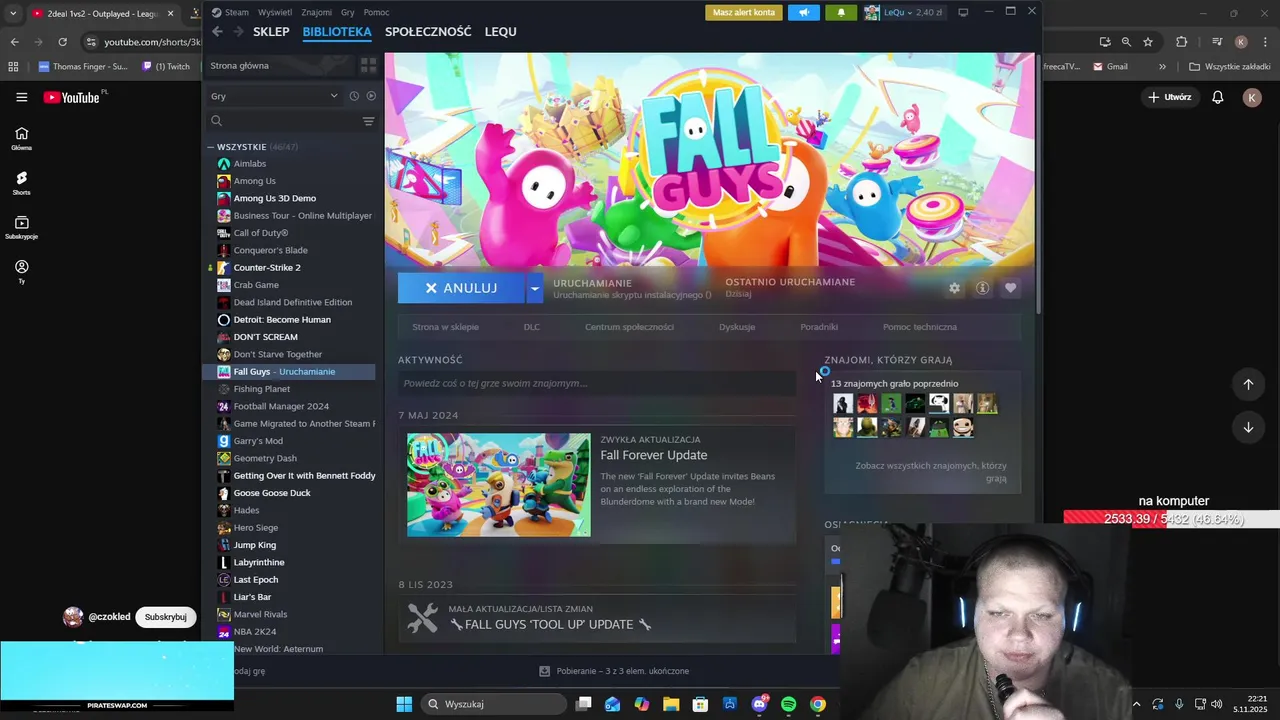Image resolution: width=1280 pixels, height=720 pixels.
Task: Show Fall Guys game info icon
Action: [982, 288]
